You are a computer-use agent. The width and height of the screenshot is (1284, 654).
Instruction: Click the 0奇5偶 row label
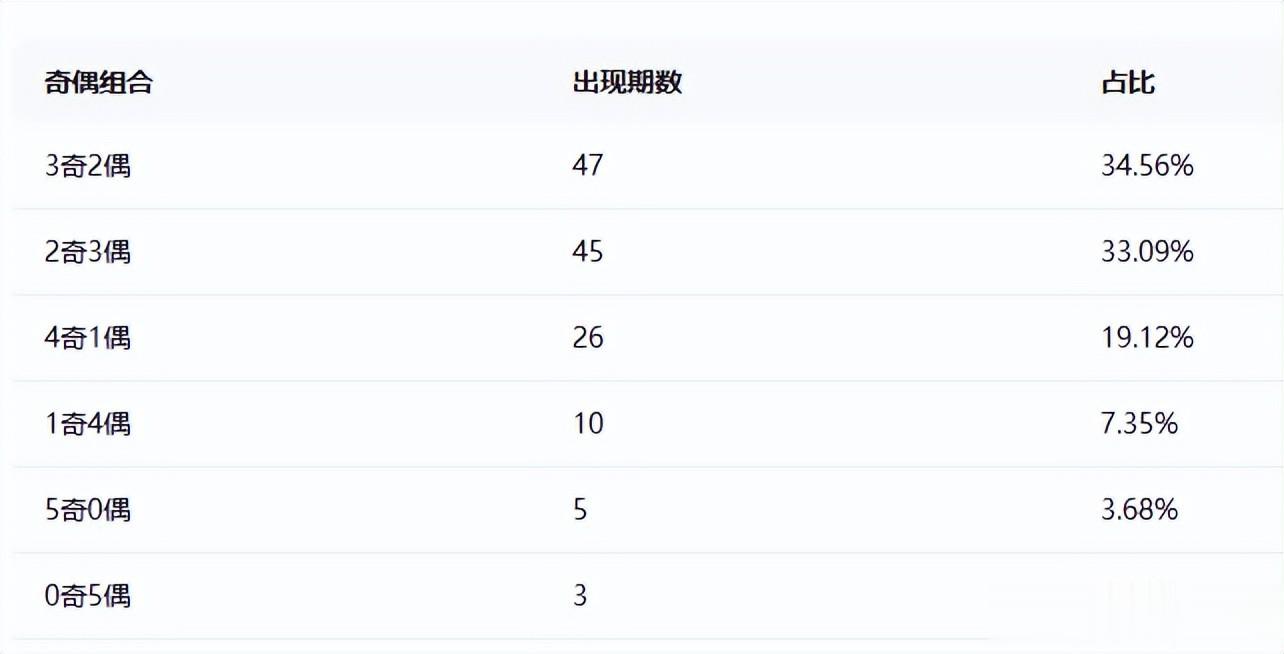pos(88,596)
